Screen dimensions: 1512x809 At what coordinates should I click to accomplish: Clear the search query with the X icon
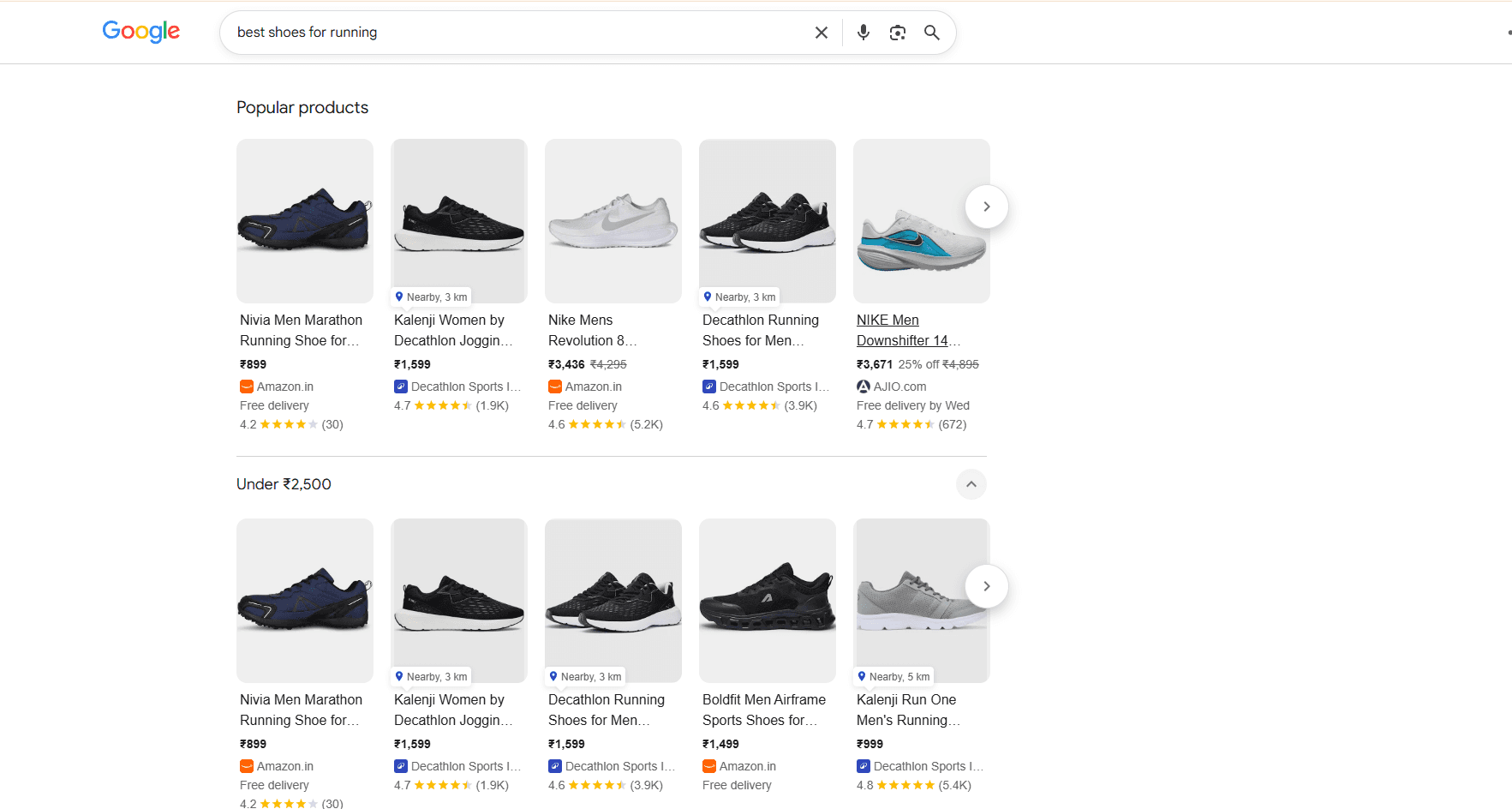tap(821, 33)
